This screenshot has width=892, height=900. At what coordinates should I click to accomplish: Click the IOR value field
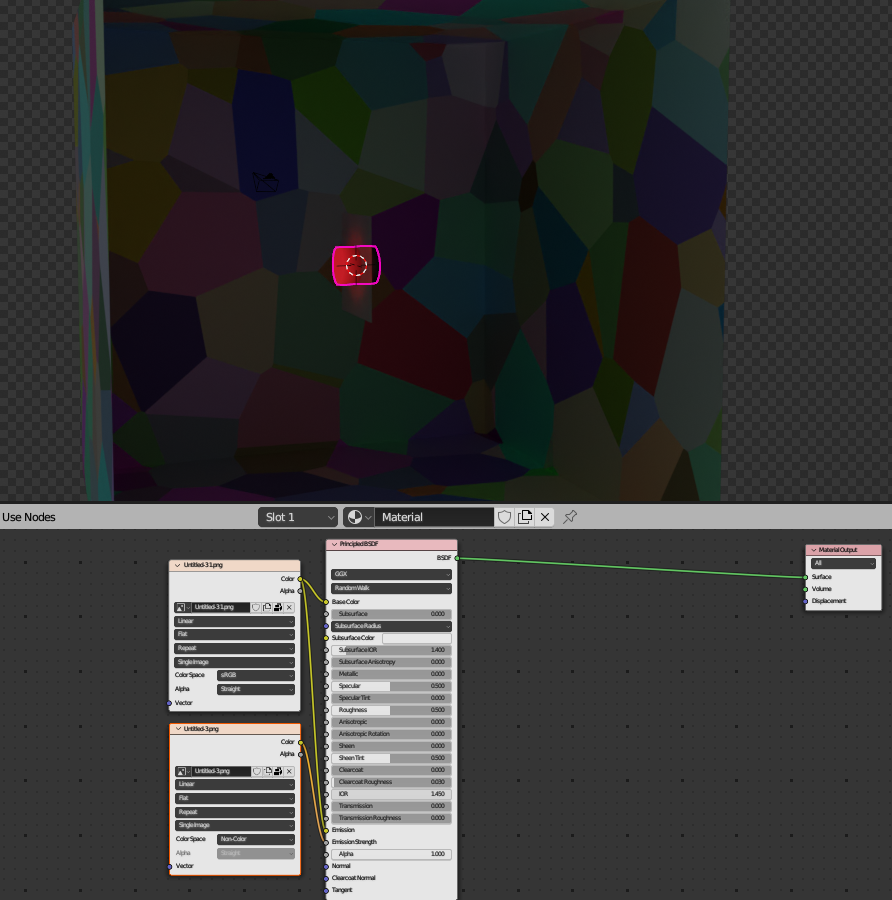(x=391, y=794)
